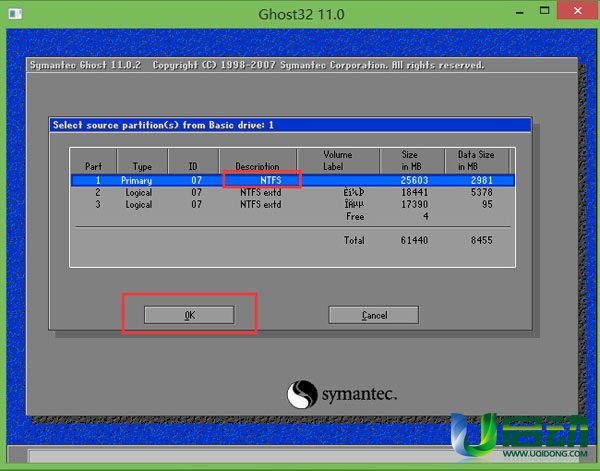Click the NTFS description of partition 1
Screen dimensions: 600x471
coord(271,180)
